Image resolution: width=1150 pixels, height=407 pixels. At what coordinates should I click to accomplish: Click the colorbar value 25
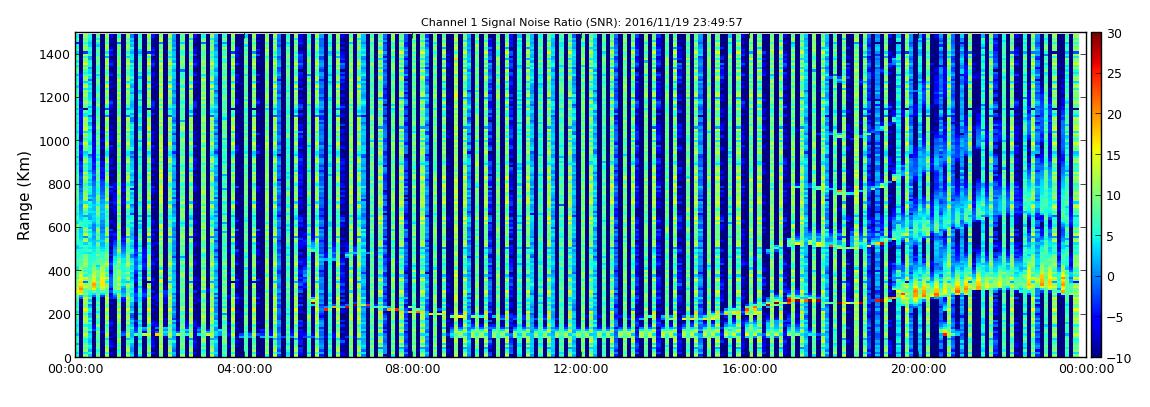1115,73
